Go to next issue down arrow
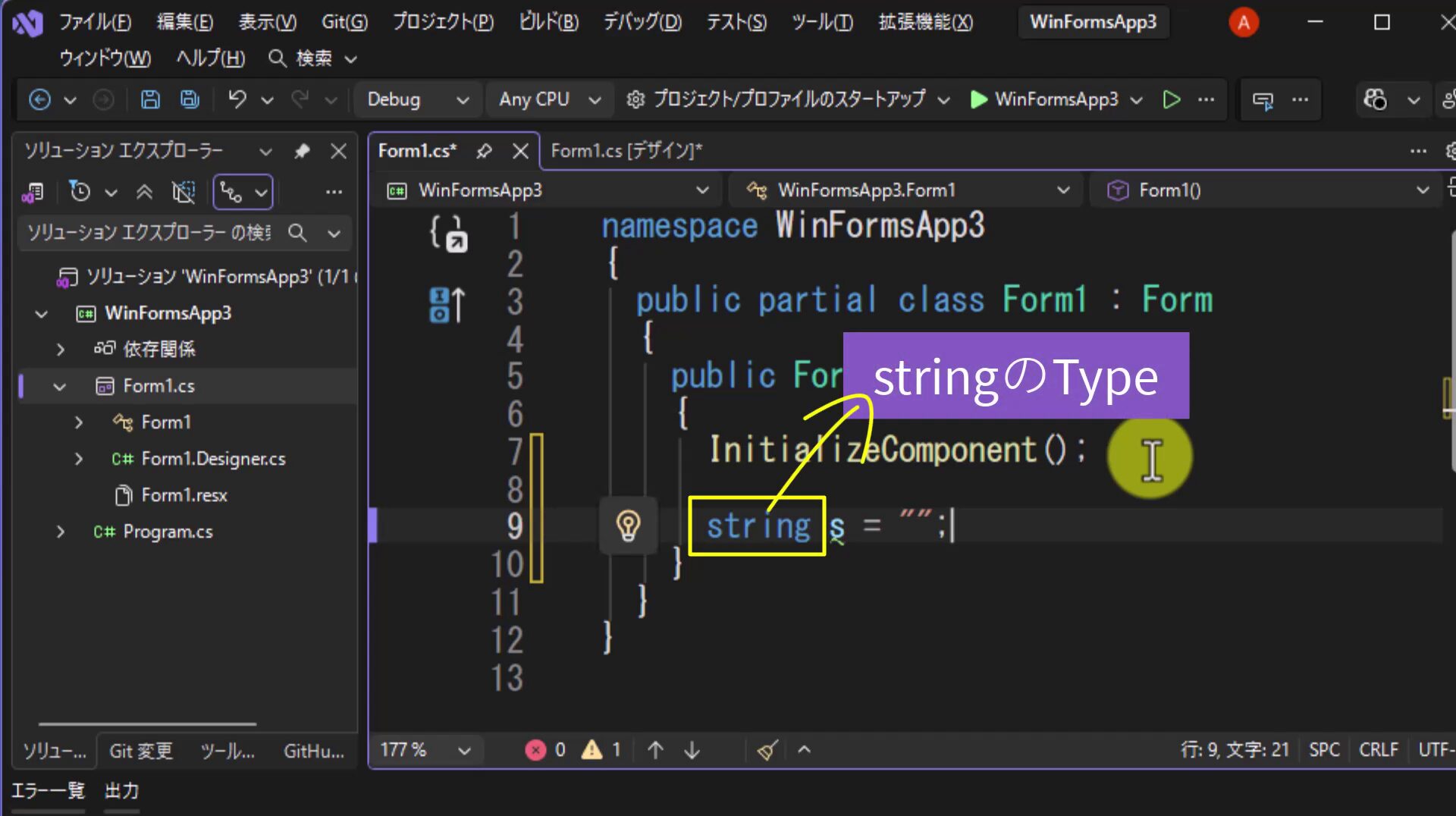1456x816 pixels. pos(692,750)
